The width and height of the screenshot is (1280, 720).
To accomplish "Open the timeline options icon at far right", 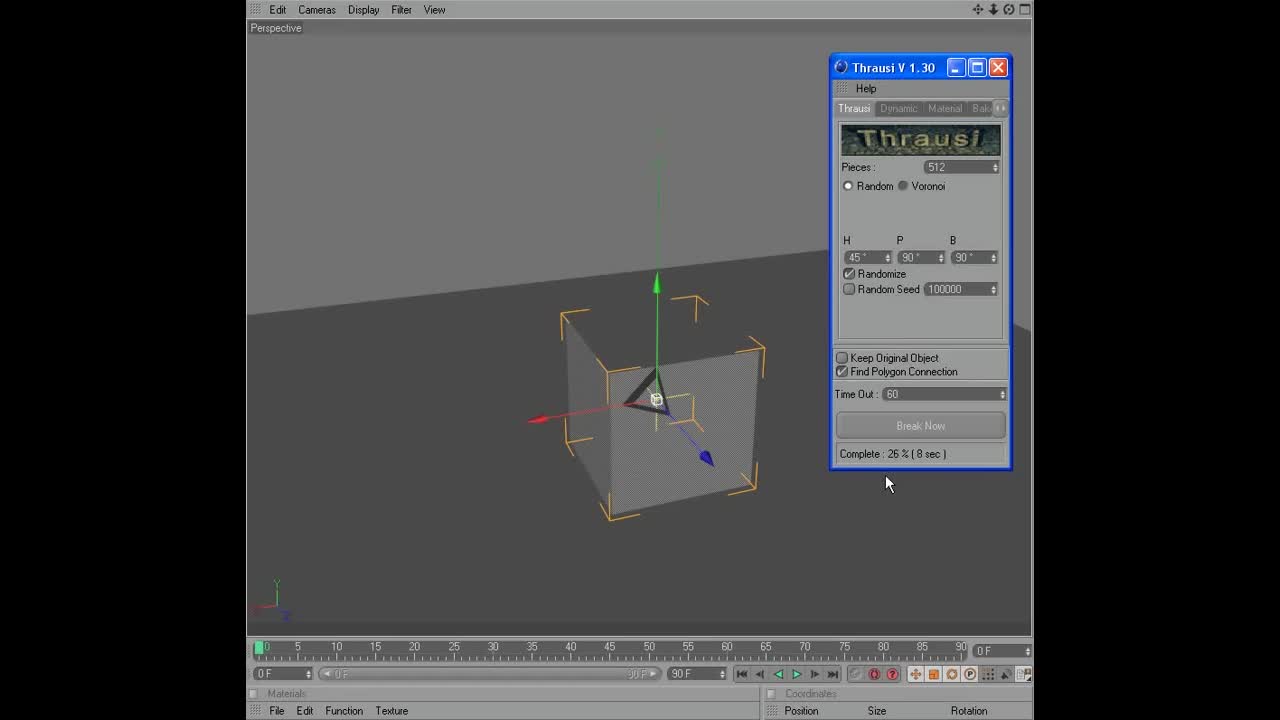I will coord(1024,674).
